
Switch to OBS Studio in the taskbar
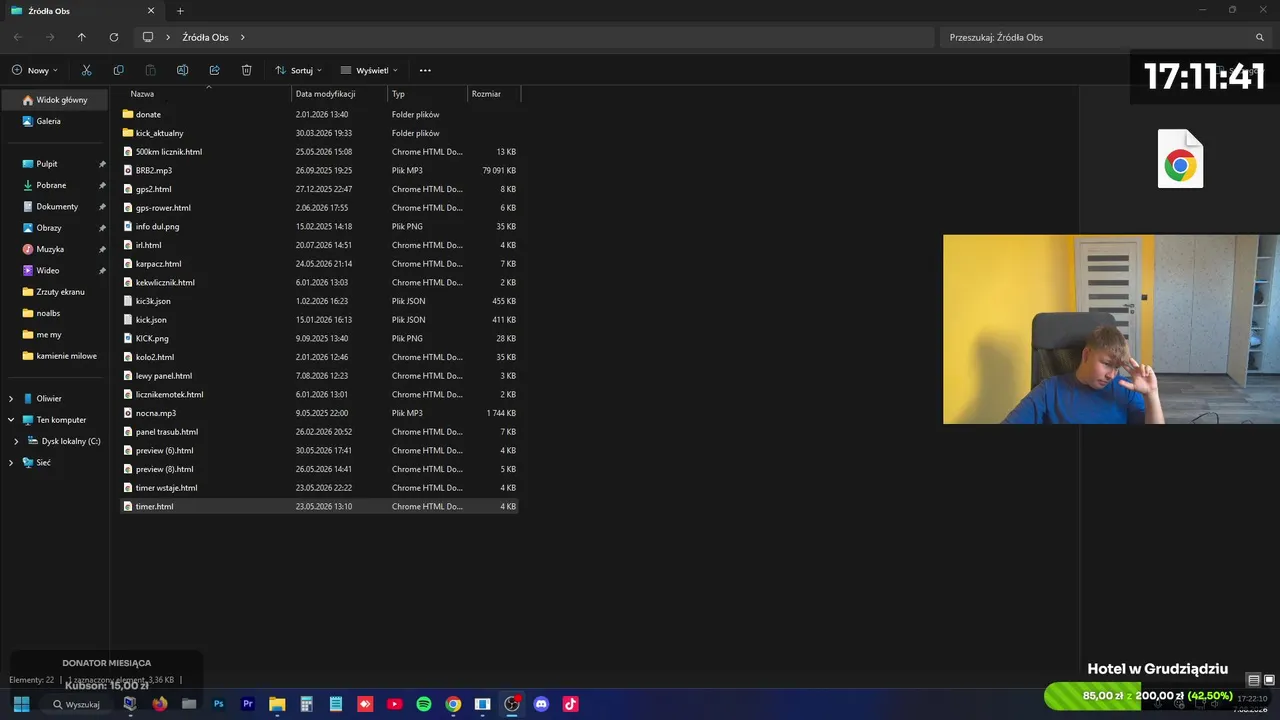click(x=512, y=704)
